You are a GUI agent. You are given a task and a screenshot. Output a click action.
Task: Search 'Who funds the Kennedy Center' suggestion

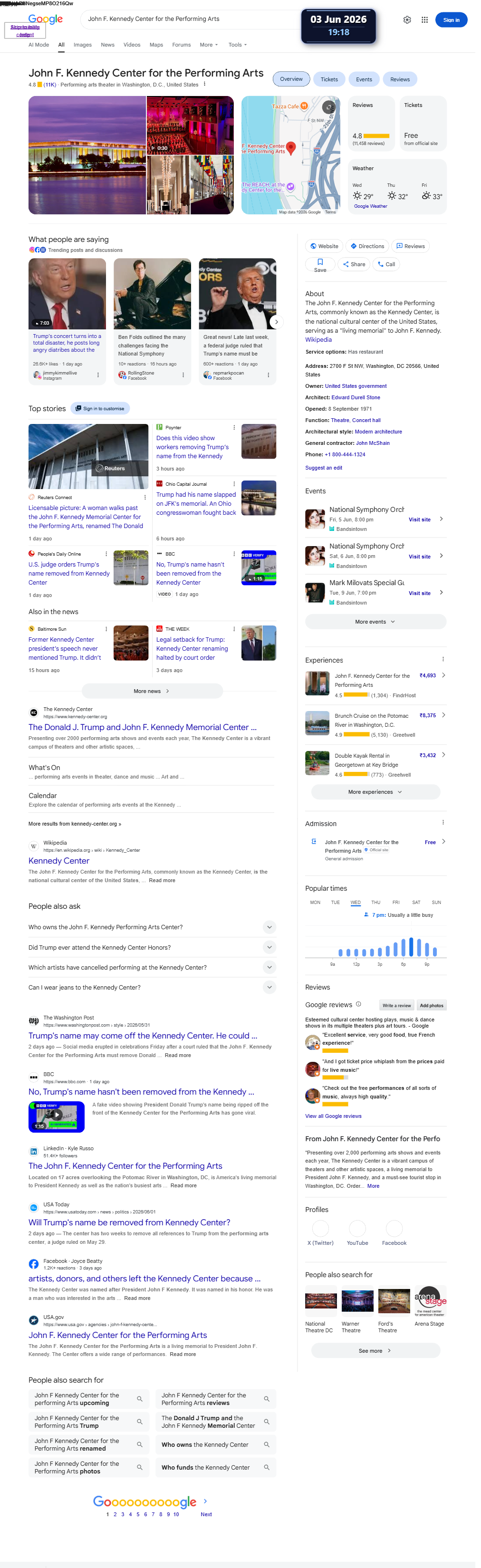tap(216, 1467)
